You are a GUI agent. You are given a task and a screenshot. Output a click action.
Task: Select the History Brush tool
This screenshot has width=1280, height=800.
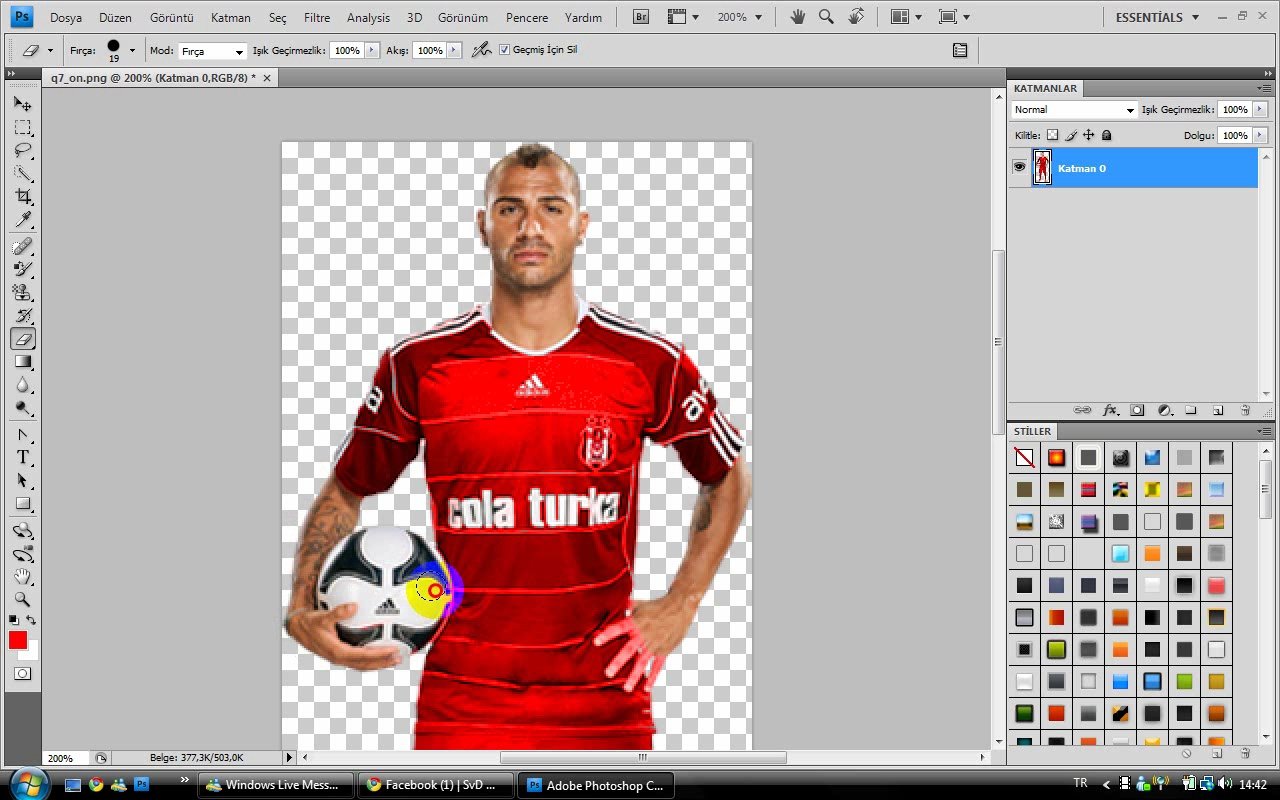22,316
